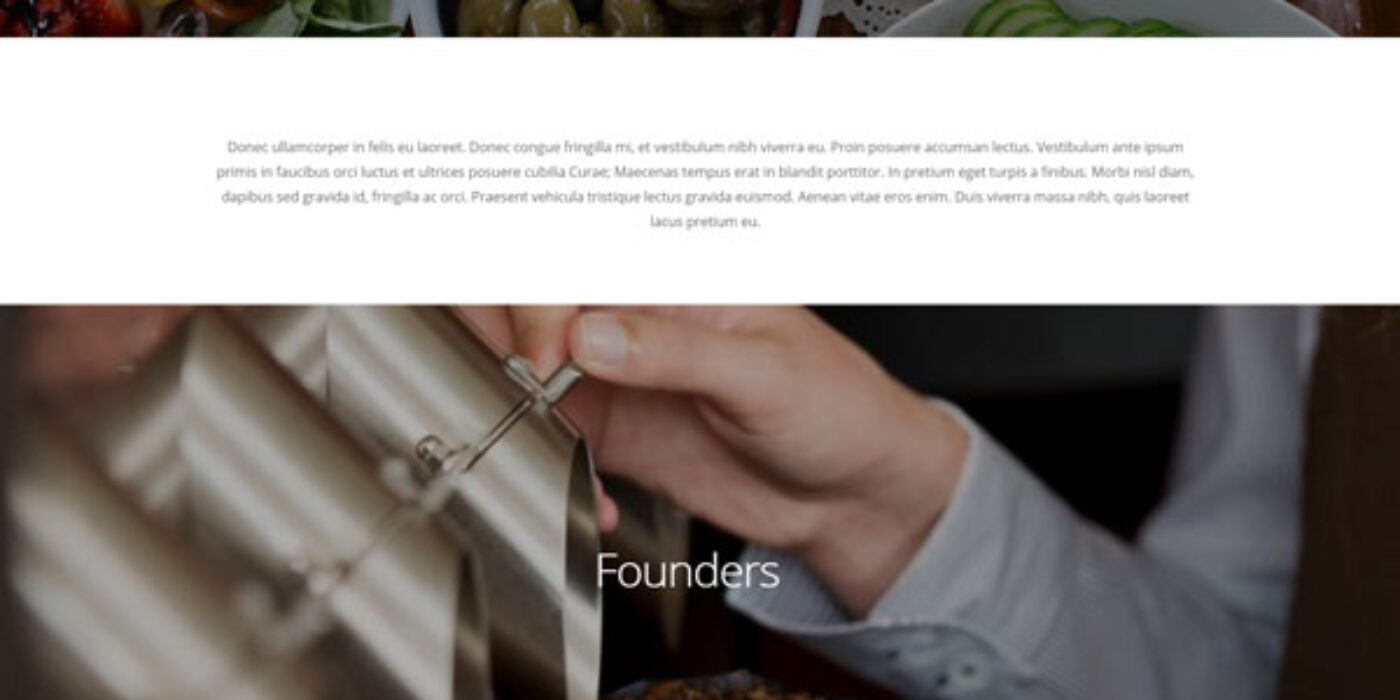Click the phrase 'Morbi nisl diam'
The height and width of the screenshot is (700, 1400).
(x=1142, y=172)
